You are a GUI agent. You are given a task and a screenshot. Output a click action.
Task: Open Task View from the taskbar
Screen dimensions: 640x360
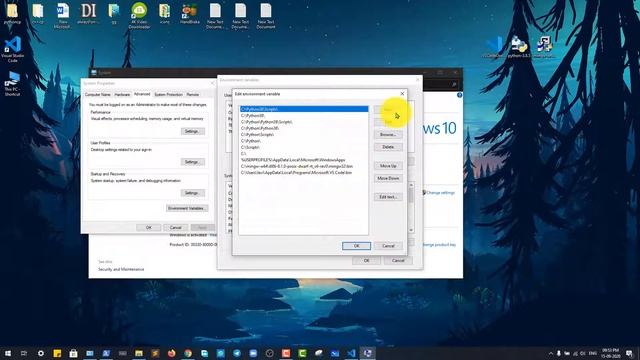pos(24,353)
